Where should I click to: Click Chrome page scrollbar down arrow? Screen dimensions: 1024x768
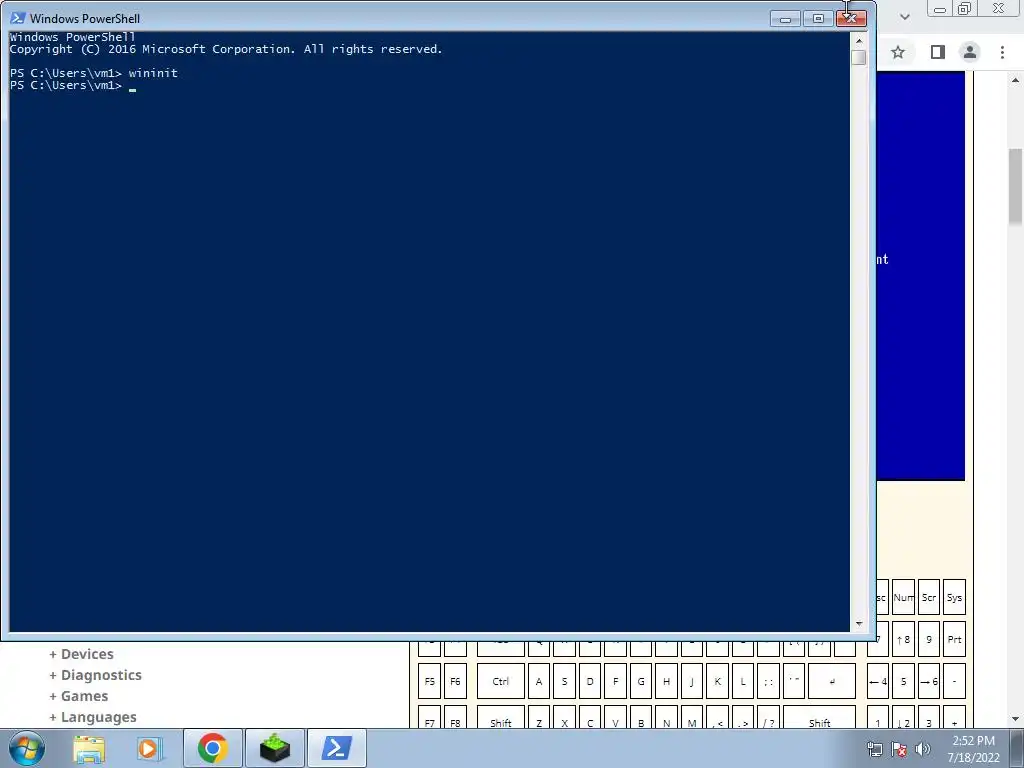[x=1016, y=720]
